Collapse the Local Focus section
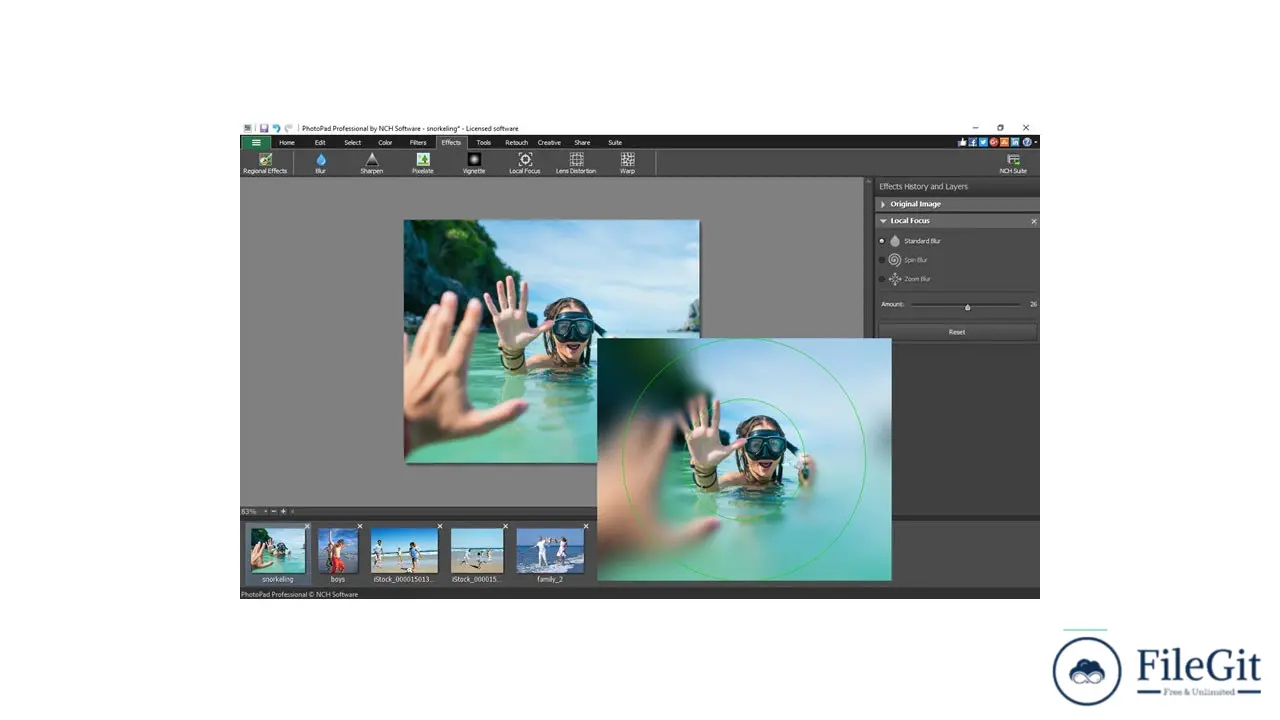Image resolution: width=1280 pixels, height=720 pixels. 883,221
